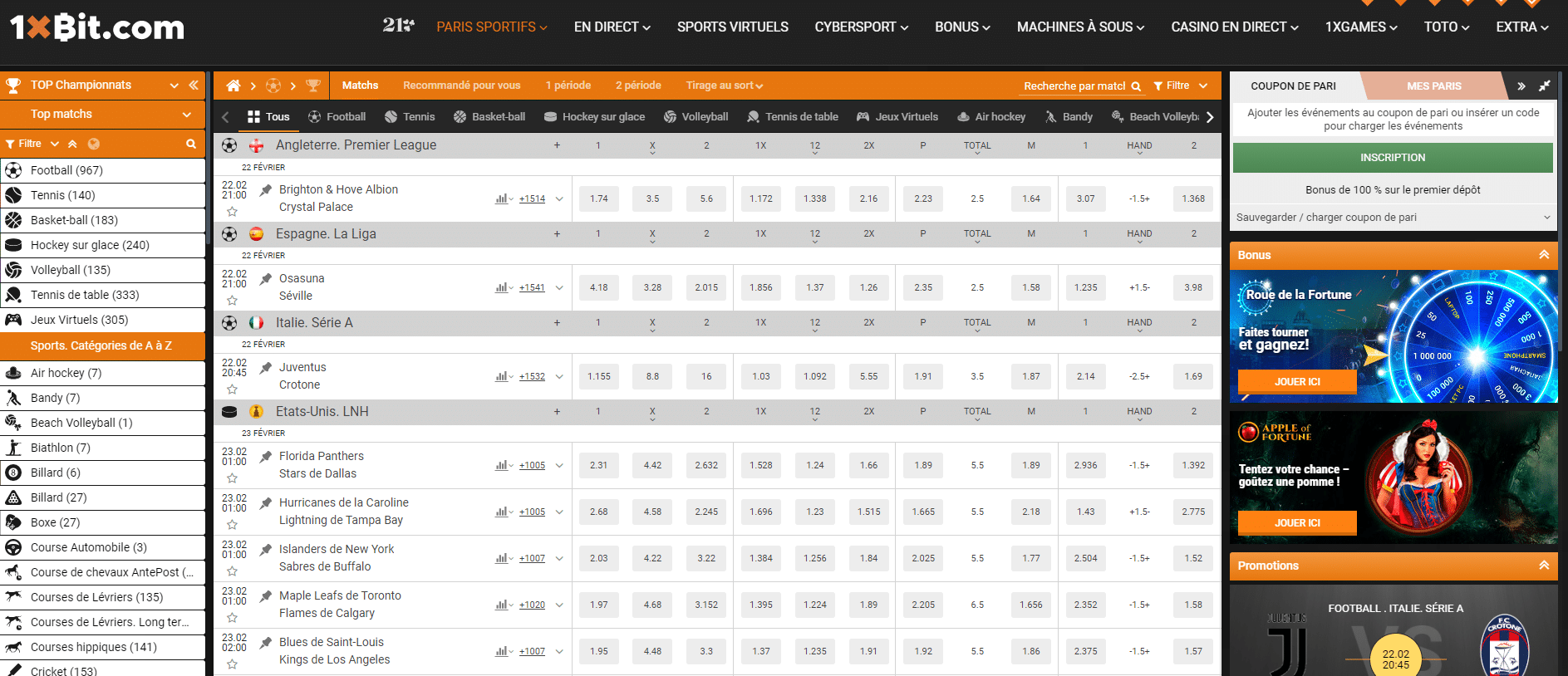Toggle favorite star for Florida Panthers match

(x=232, y=478)
